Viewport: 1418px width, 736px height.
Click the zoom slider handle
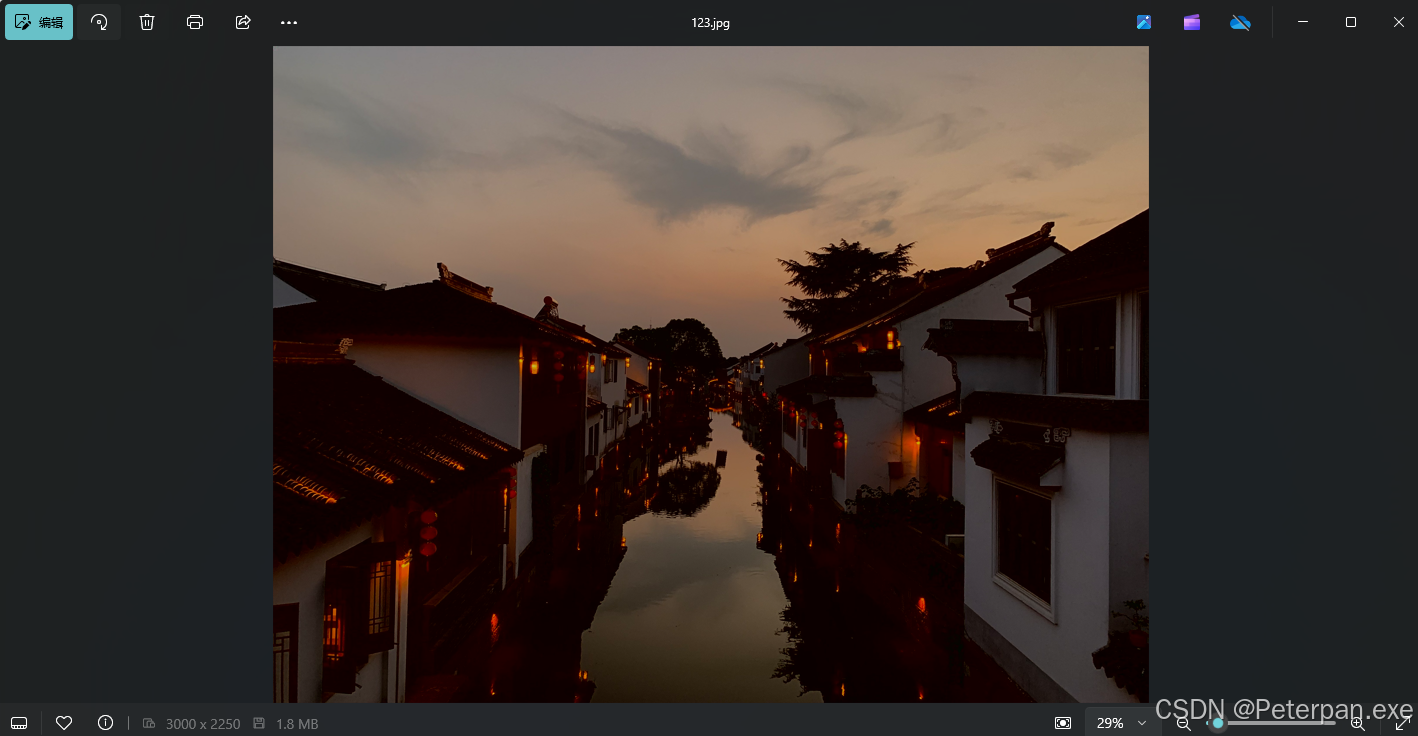click(1217, 723)
